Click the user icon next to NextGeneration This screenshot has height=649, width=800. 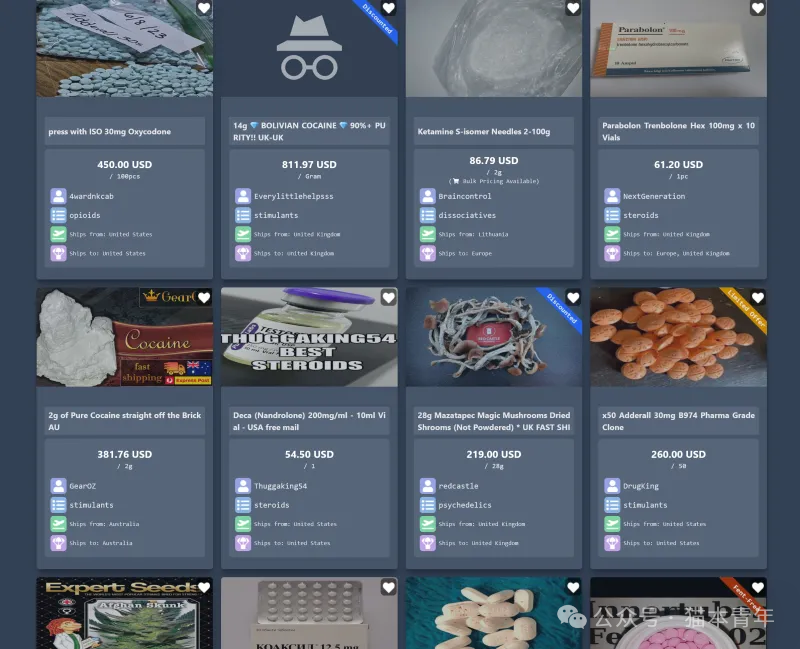pyautogui.click(x=612, y=196)
